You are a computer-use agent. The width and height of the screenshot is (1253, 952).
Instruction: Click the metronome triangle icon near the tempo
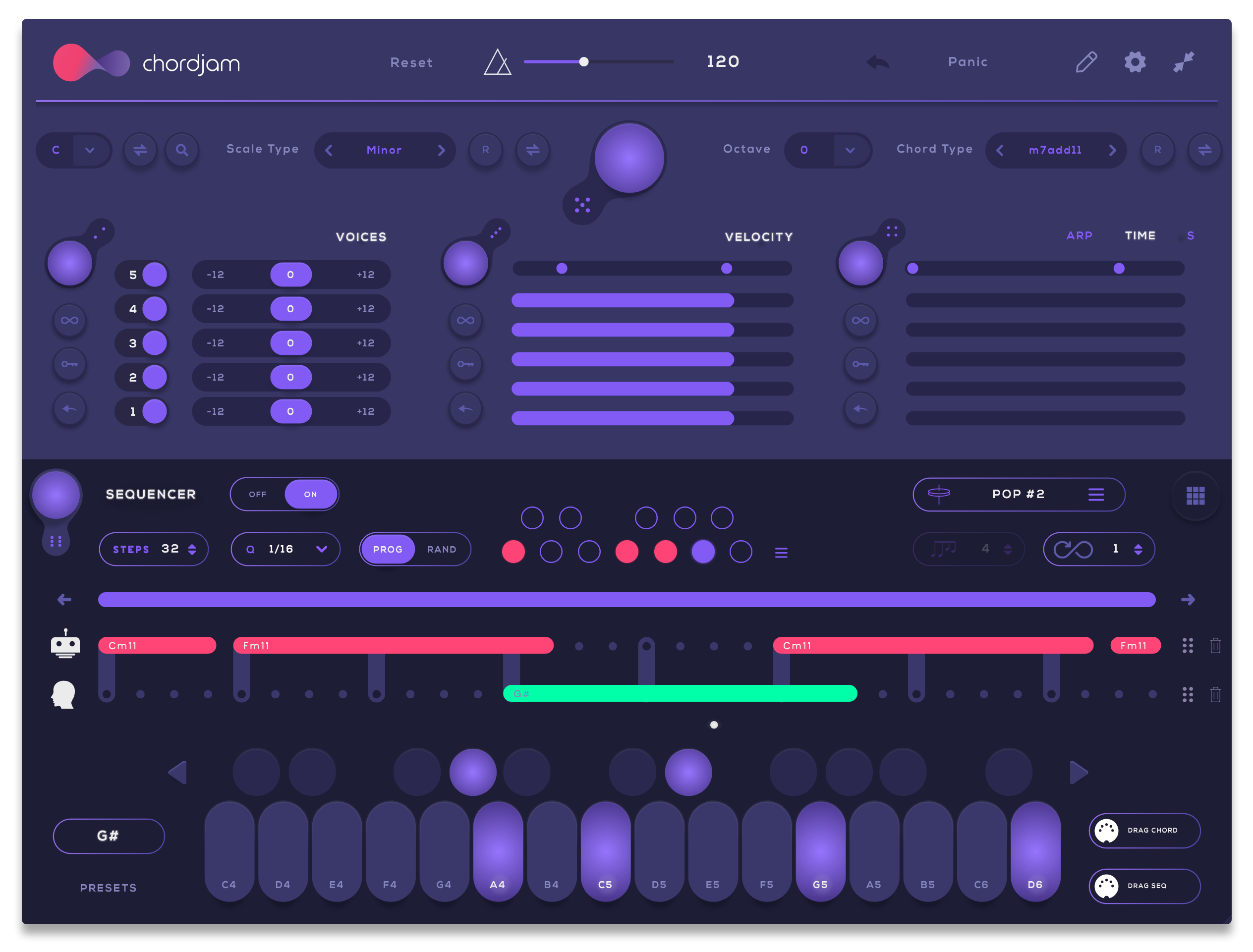click(497, 63)
